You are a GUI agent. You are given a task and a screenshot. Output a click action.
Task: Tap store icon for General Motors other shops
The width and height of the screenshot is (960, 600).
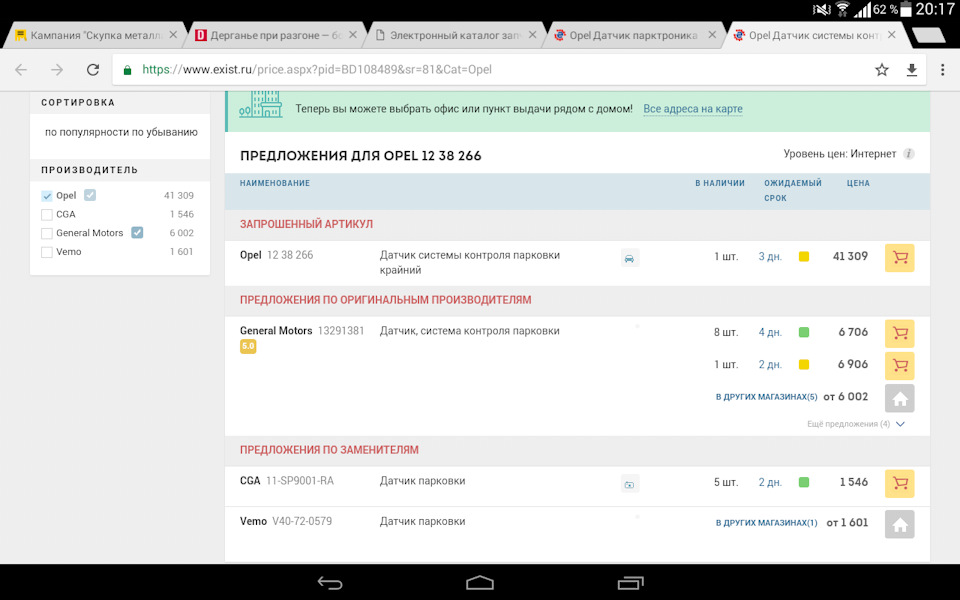coord(899,399)
